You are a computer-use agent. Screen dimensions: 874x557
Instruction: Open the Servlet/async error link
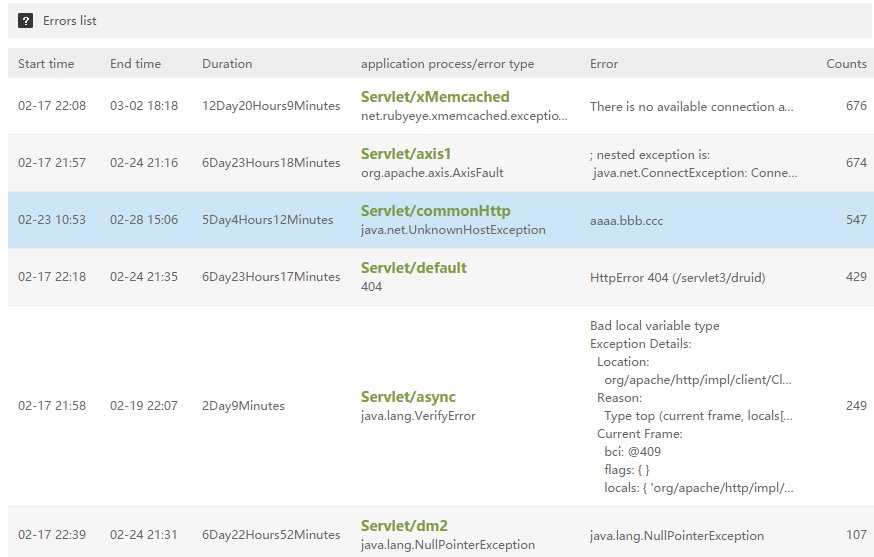[408, 397]
